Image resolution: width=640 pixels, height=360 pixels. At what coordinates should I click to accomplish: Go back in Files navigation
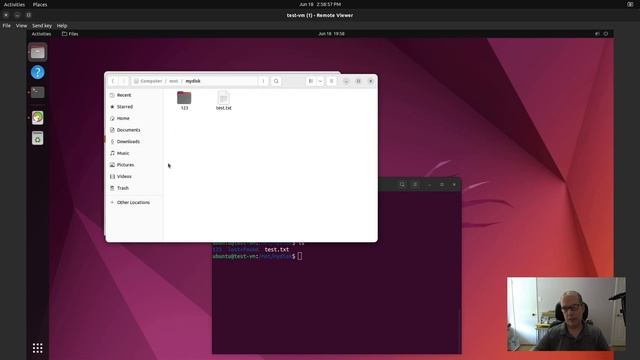113,81
